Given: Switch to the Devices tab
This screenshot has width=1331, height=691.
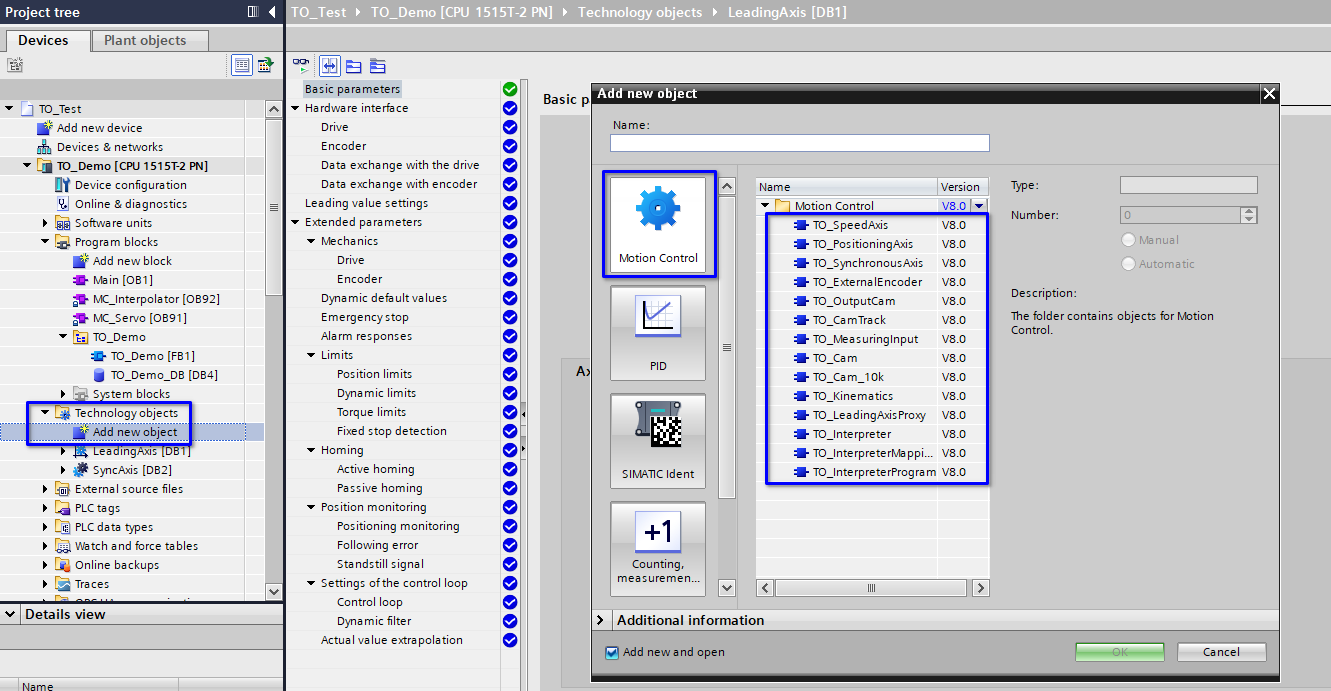Looking at the screenshot, I should coord(43,40).
